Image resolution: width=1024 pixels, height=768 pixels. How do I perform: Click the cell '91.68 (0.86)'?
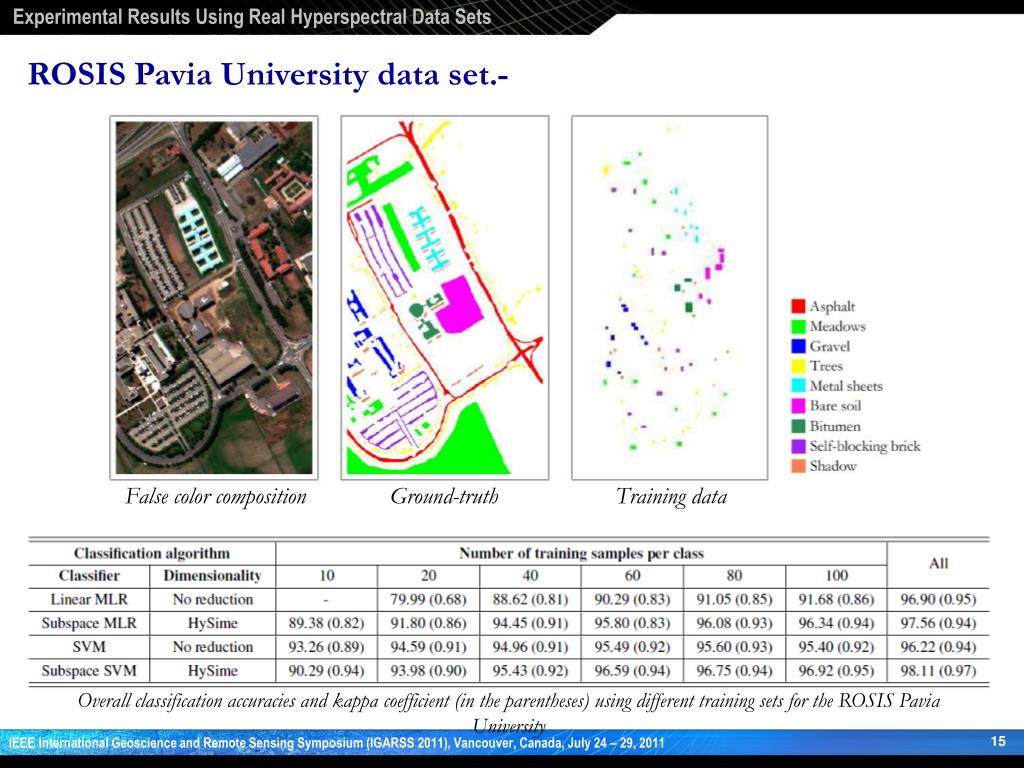pos(837,599)
